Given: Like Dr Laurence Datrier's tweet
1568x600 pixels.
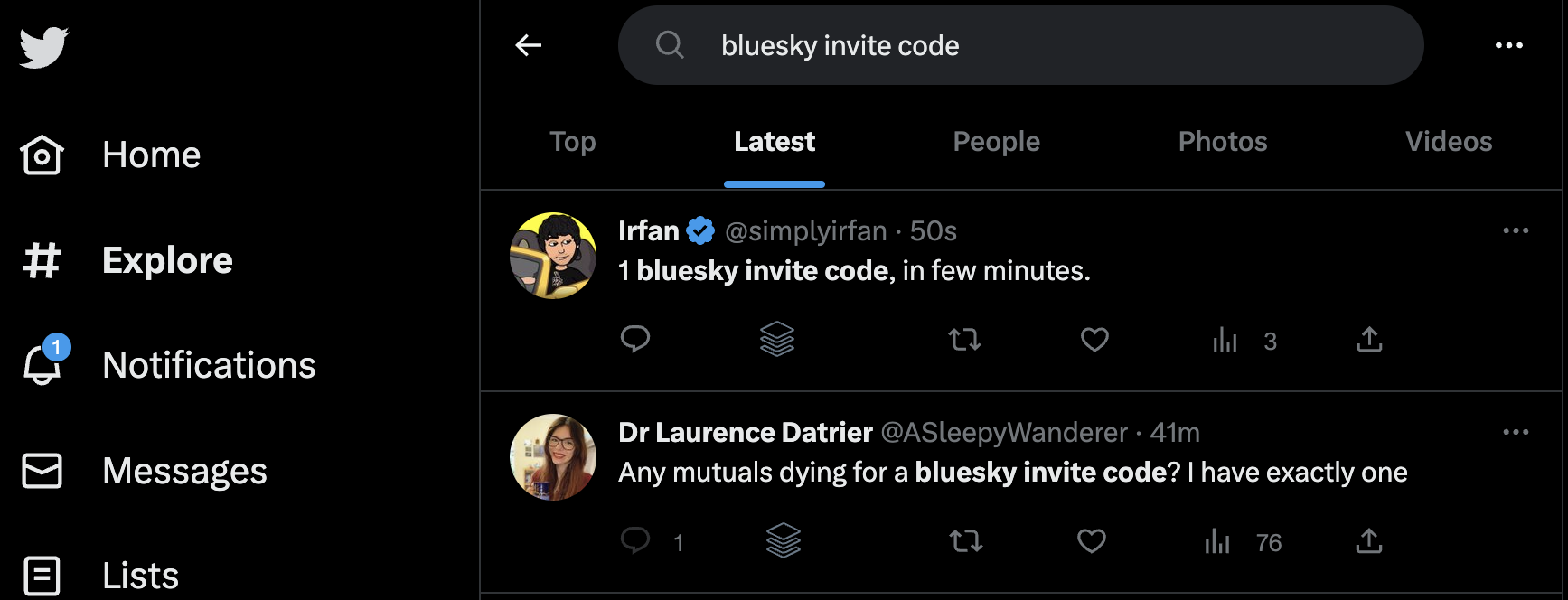Looking at the screenshot, I should coord(1092,541).
